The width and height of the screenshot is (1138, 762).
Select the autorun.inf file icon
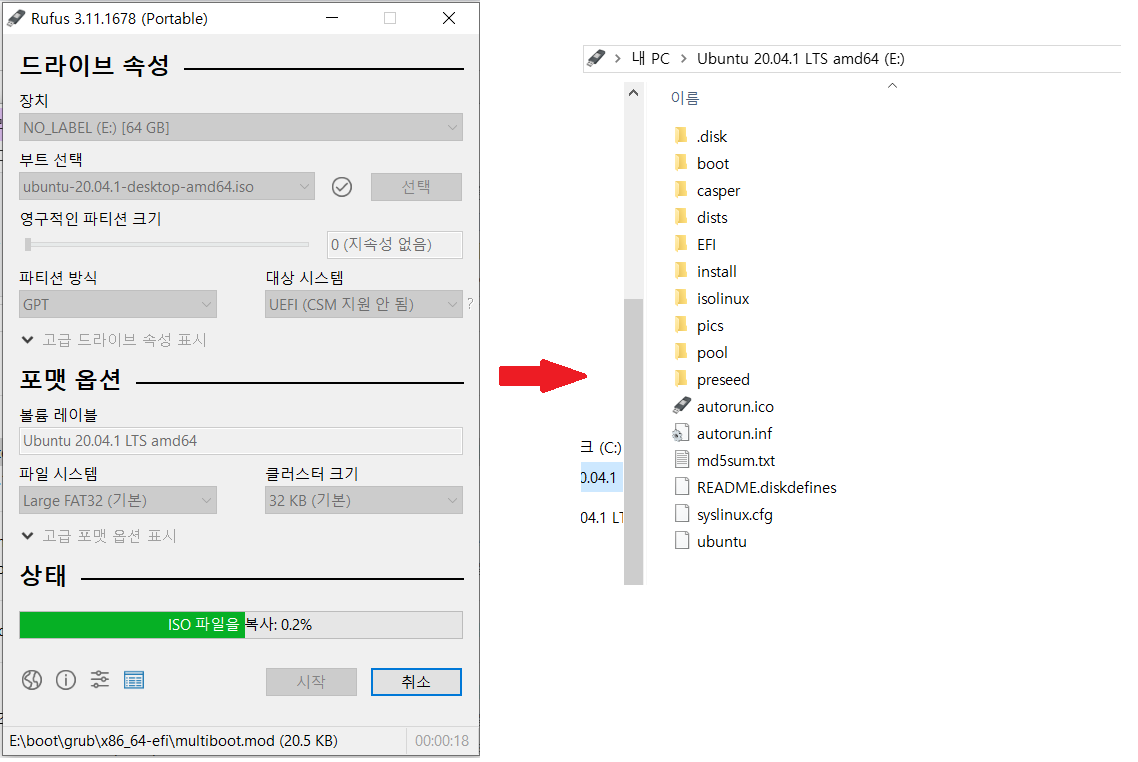pos(681,433)
